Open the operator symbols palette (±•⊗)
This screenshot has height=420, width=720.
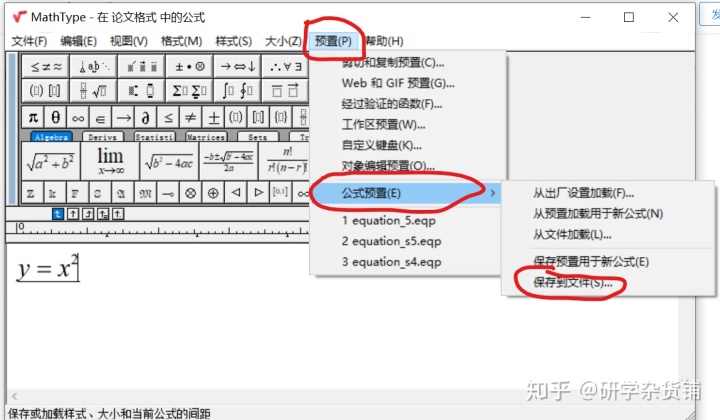point(190,67)
